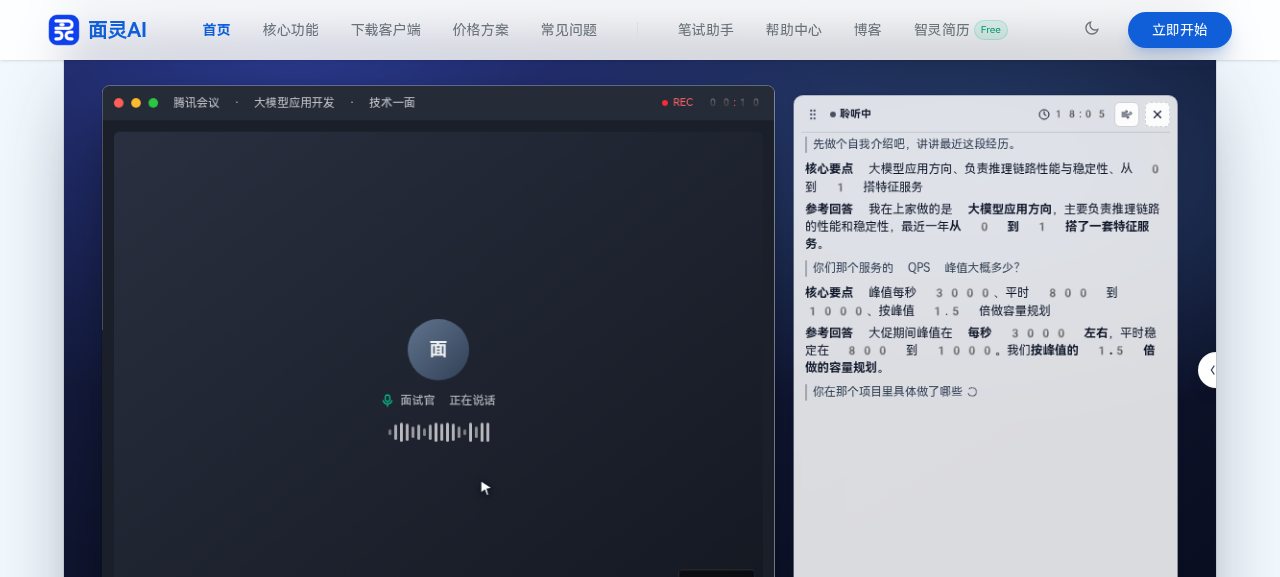This screenshot has width=1280, height=577.
Task: Click the green microphone icon beside 面试官
Action: pyautogui.click(x=387, y=400)
